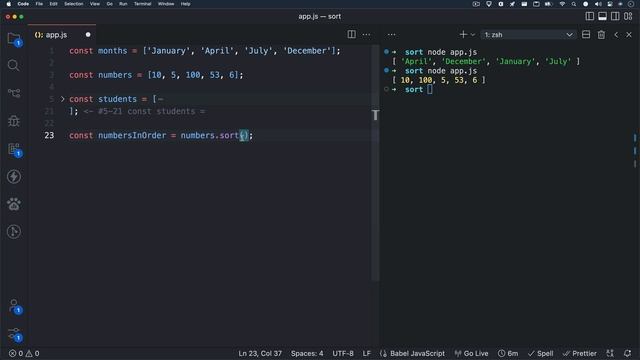Screen dimensions: 640x360
Task: Open the Accounts menu icon
Action: click(x=14, y=306)
